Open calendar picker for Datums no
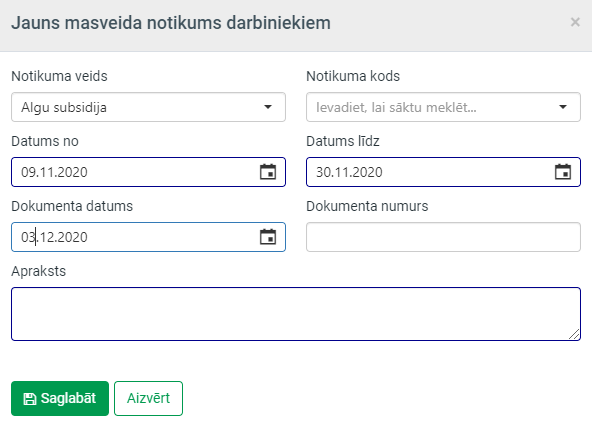Image resolution: width=592 pixels, height=422 pixels. pyautogui.click(x=268, y=172)
